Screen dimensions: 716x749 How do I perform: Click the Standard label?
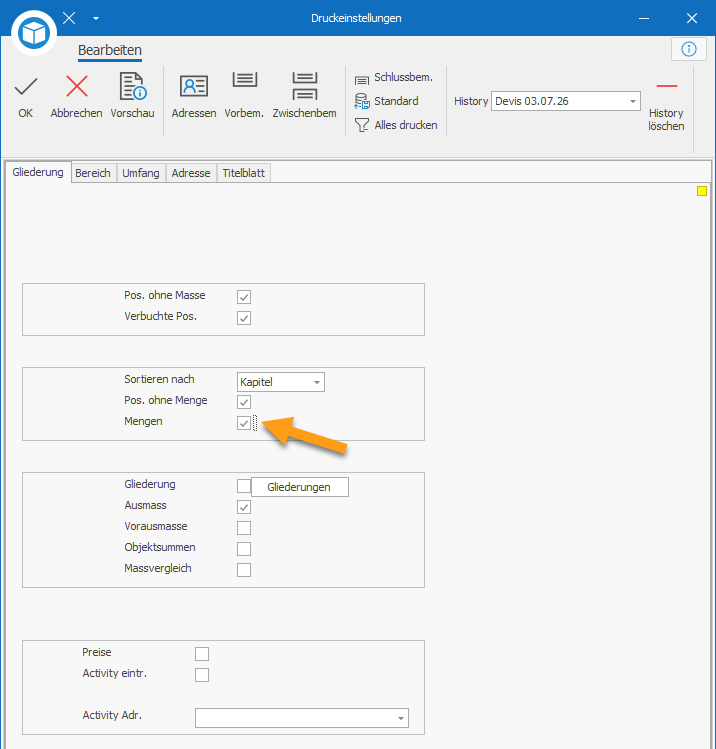click(396, 101)
